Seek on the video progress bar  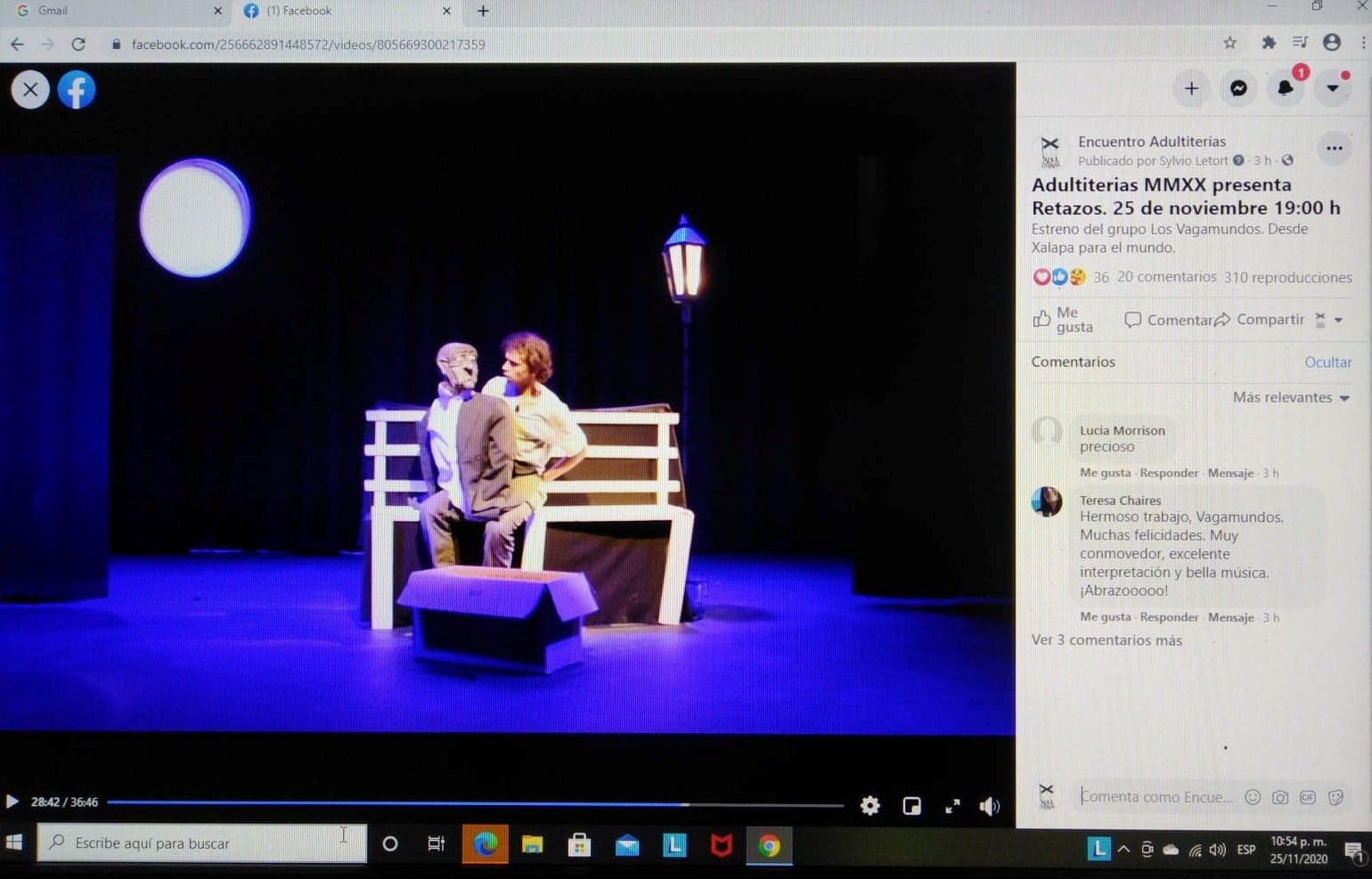(x=475, y=804)
